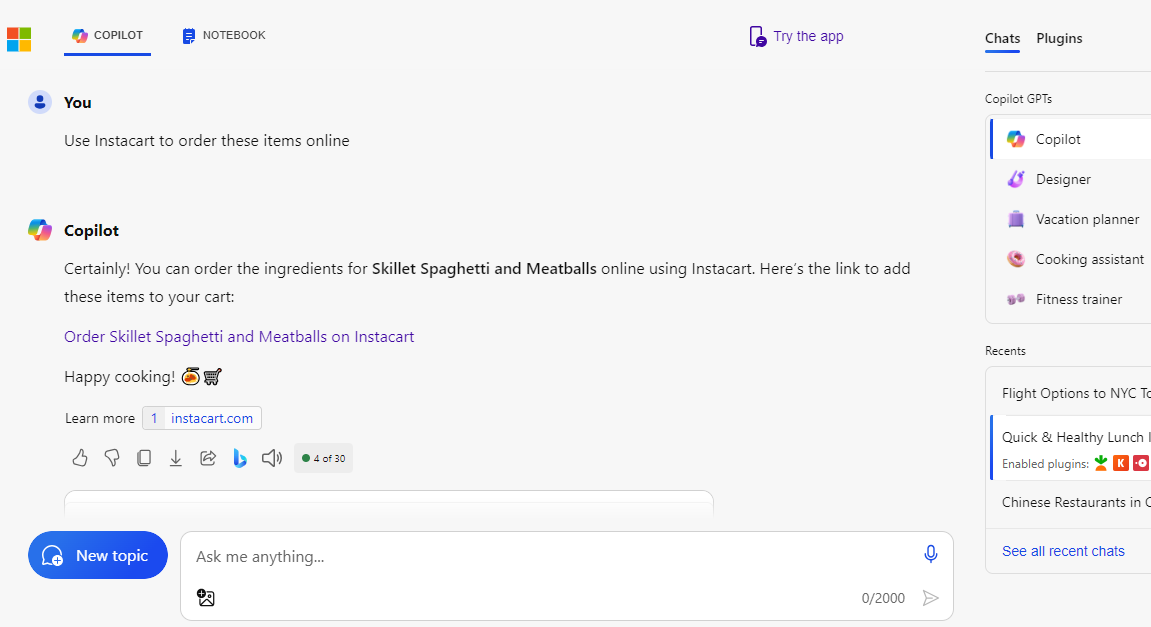Search on Bing via the Bing icon
Viewport: 1151px width, 627px height.
[x=239, y=457]
